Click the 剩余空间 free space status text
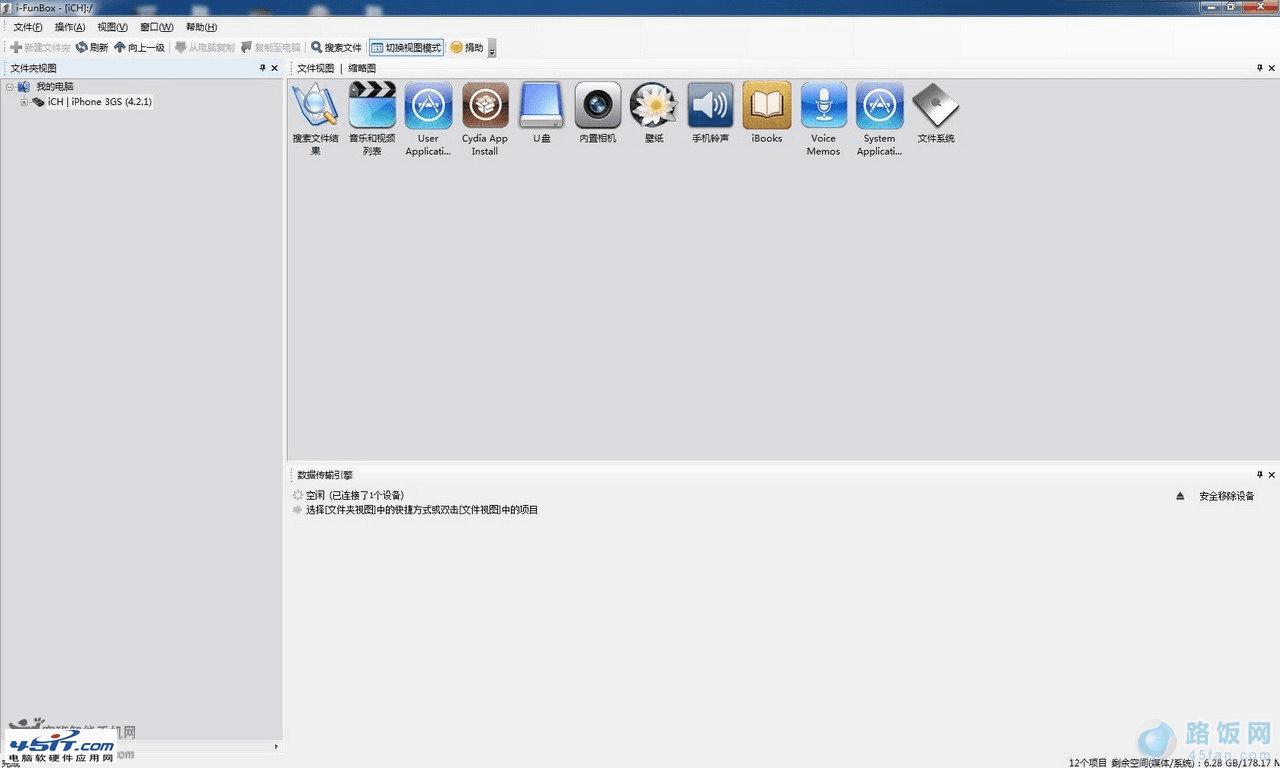1280x768 pixels. coord(1195,762)
